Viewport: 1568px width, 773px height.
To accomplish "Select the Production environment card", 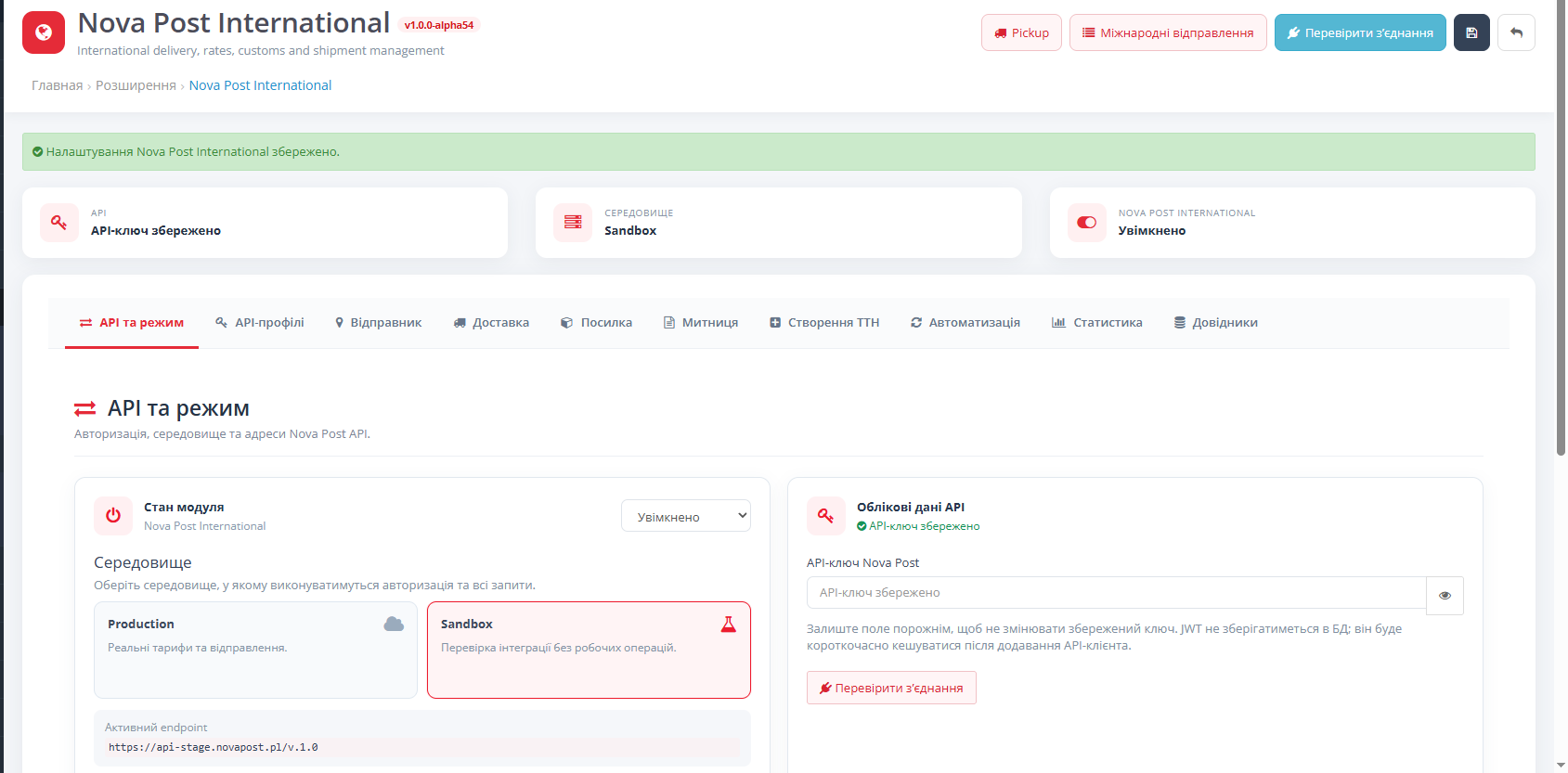I will pyautogui.click(x=255, y=650).
